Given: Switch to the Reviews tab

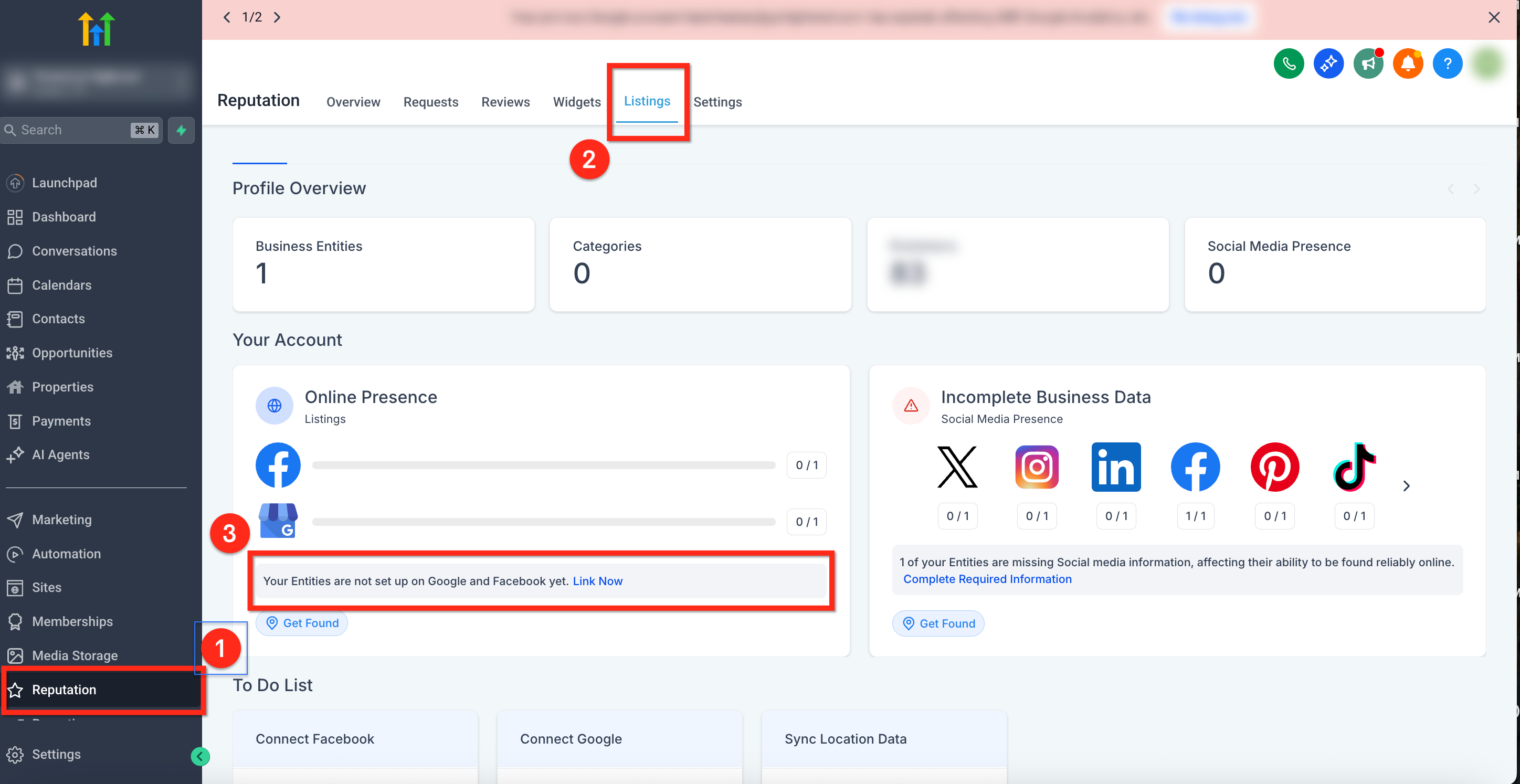Looking at the screenshot, I should point(505,102).
